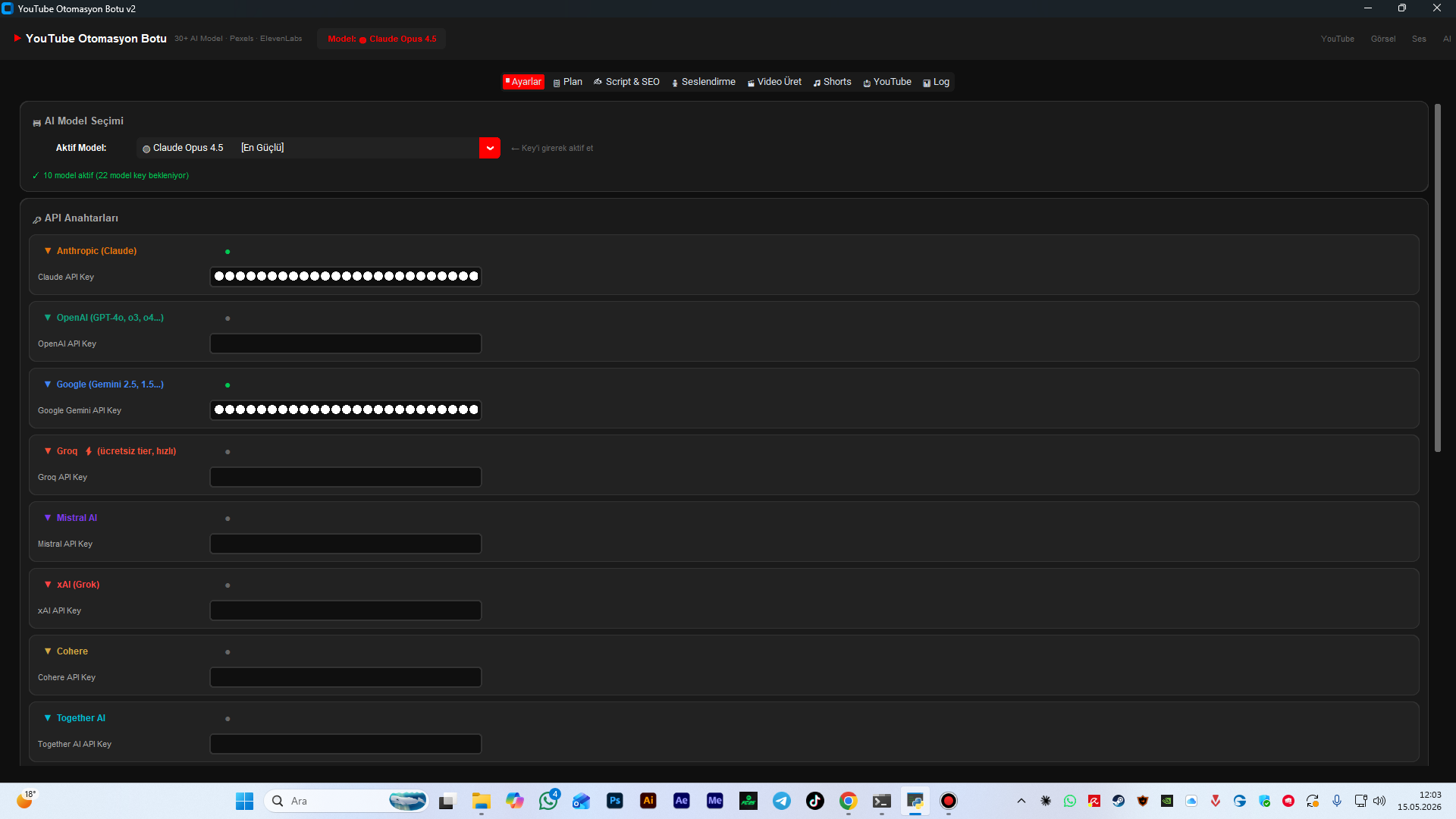Launch After Effects from the taskbar
Image resolution: width=1456 pixels, height=819 pixels.
click(682, 801)
